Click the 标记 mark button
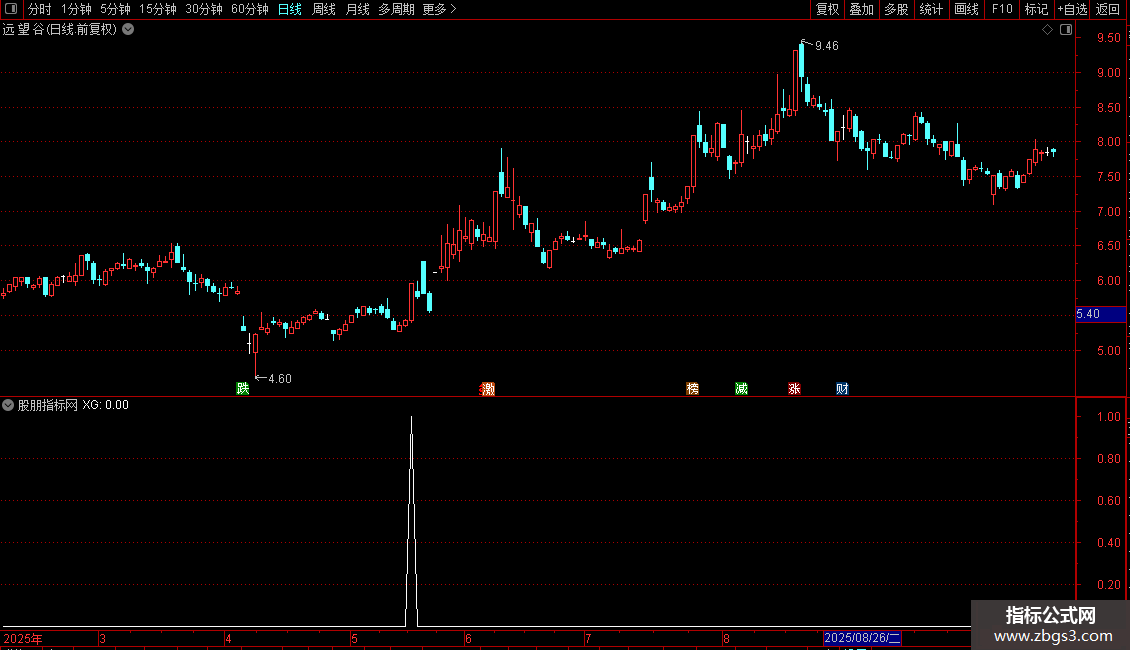This screenshot has height=650, width=1130. click(1036, 9)
